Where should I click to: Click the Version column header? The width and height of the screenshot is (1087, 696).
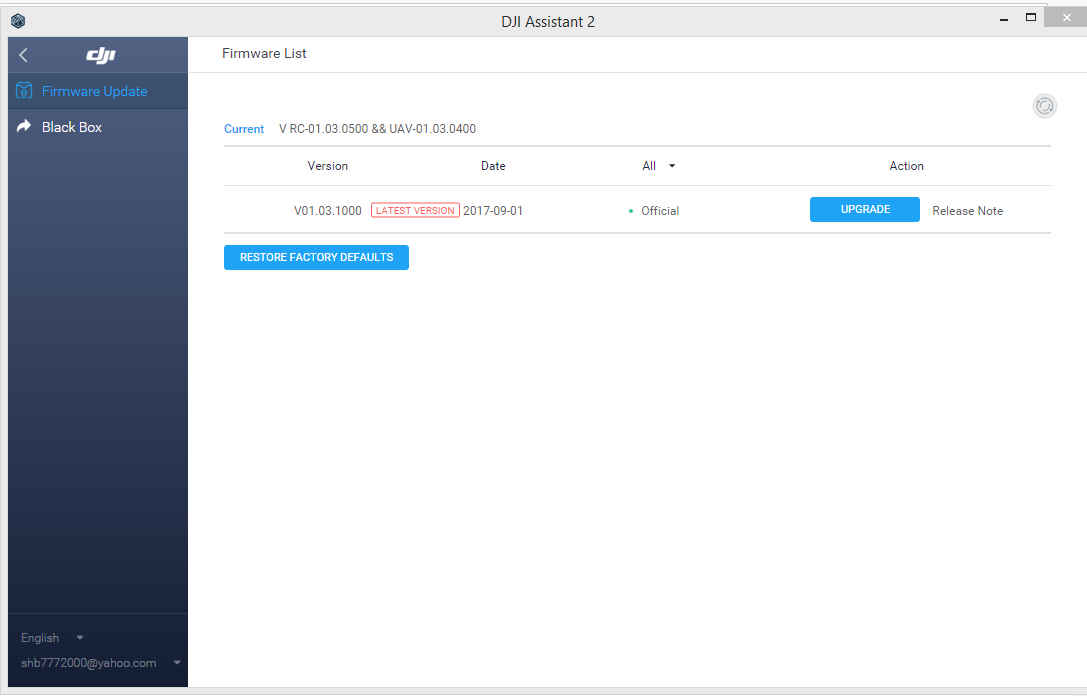click(x=327, y=166)
